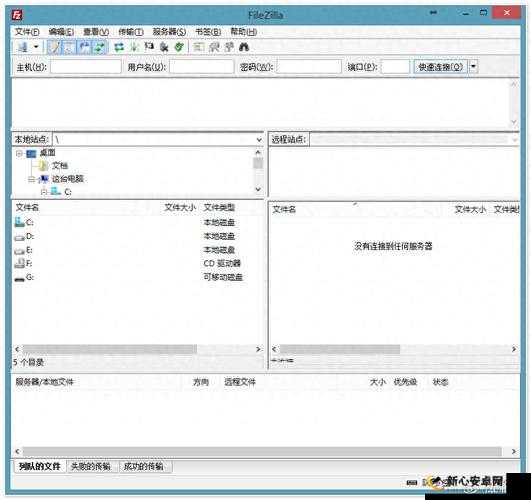Open the Site Manager icon
The width and height of the screenshot is (531, 500).
(x=23, y=47)
